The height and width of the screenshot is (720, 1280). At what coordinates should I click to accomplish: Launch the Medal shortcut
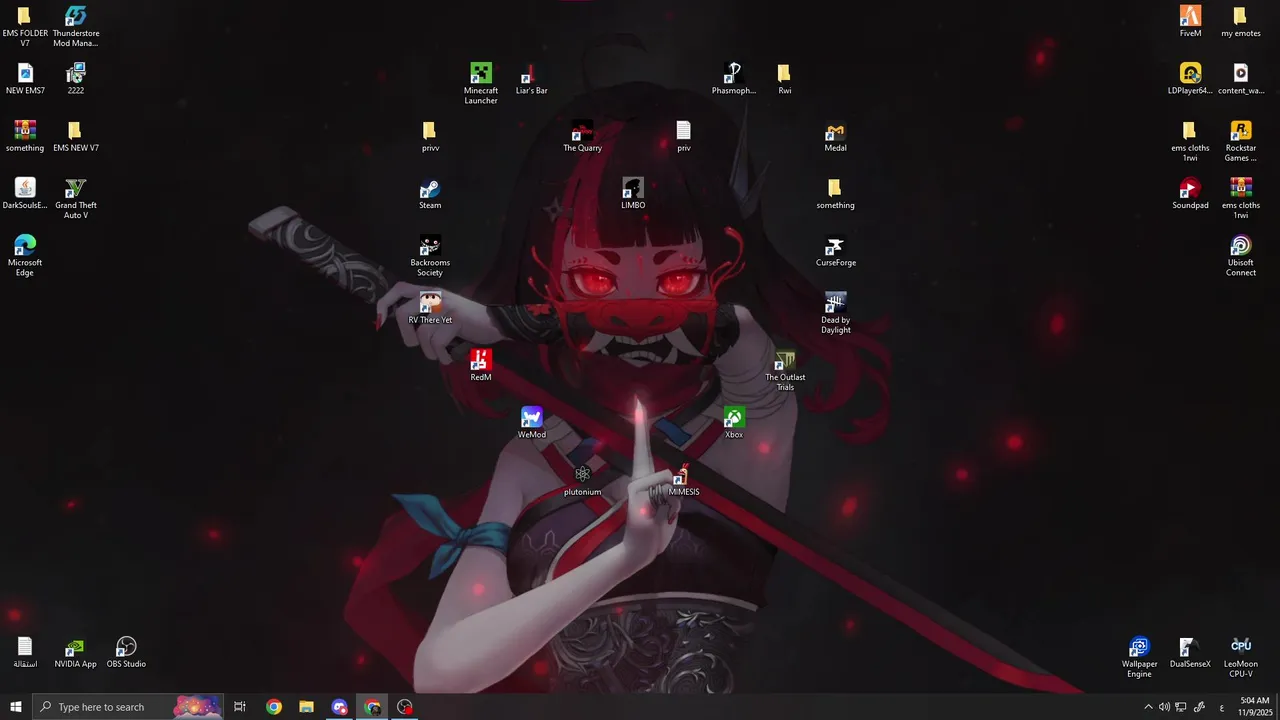coord(835,131)
